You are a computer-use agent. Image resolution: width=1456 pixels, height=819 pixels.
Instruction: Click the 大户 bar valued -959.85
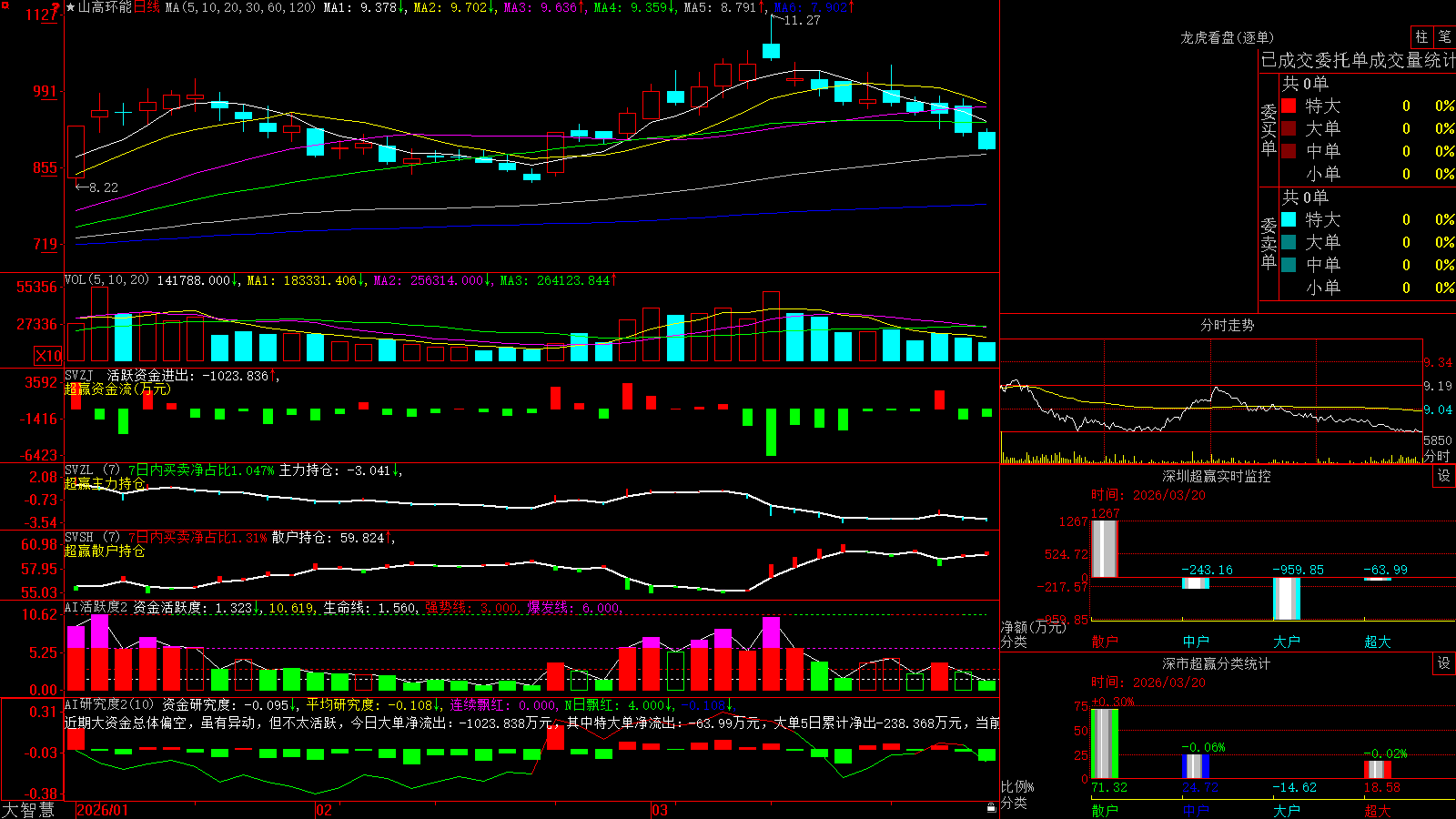point(1287,599)
